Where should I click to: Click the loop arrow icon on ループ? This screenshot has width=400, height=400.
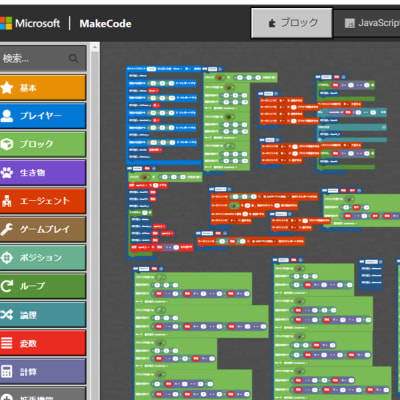click(7, 286)
